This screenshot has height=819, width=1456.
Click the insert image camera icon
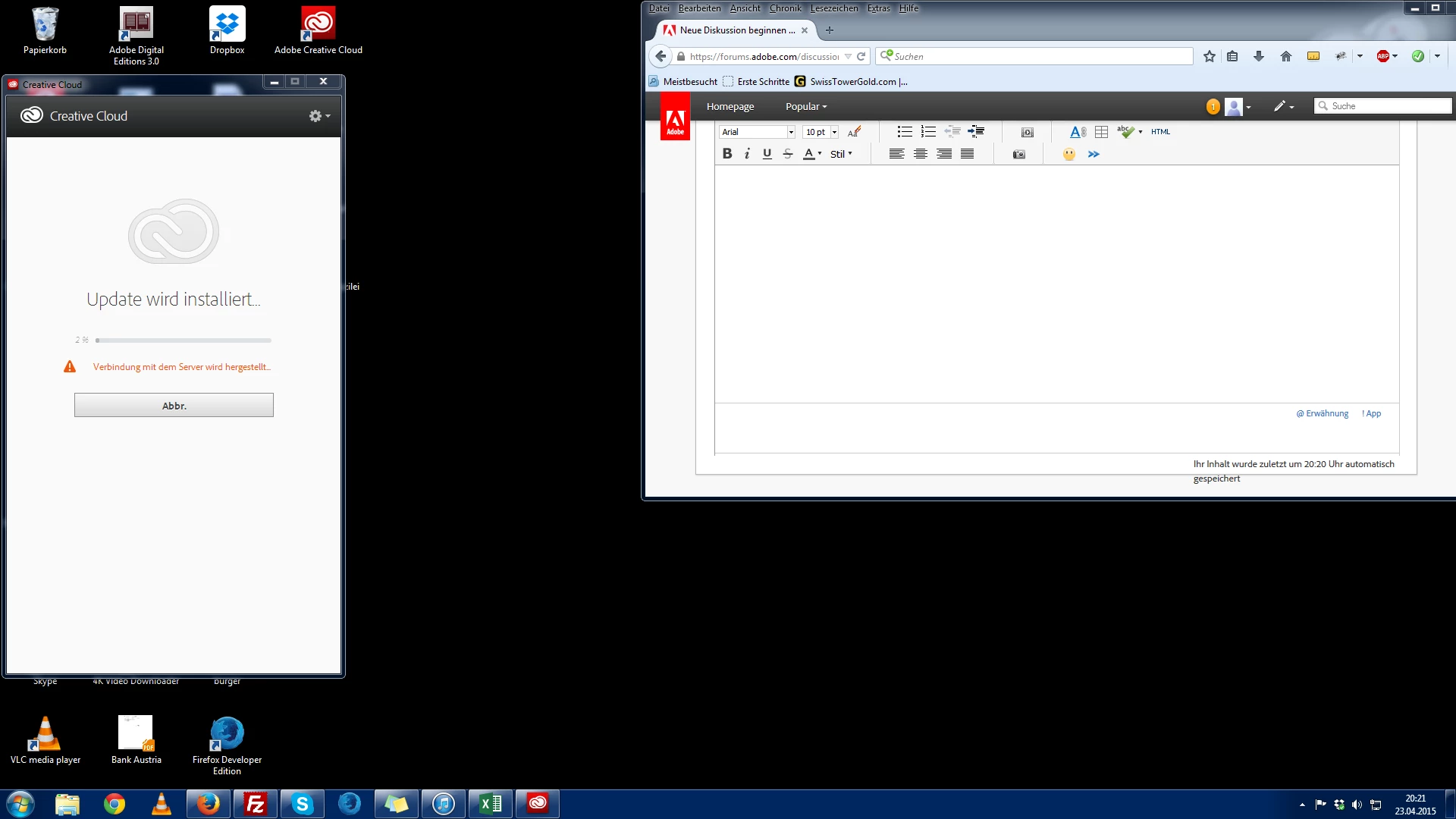1018,155
